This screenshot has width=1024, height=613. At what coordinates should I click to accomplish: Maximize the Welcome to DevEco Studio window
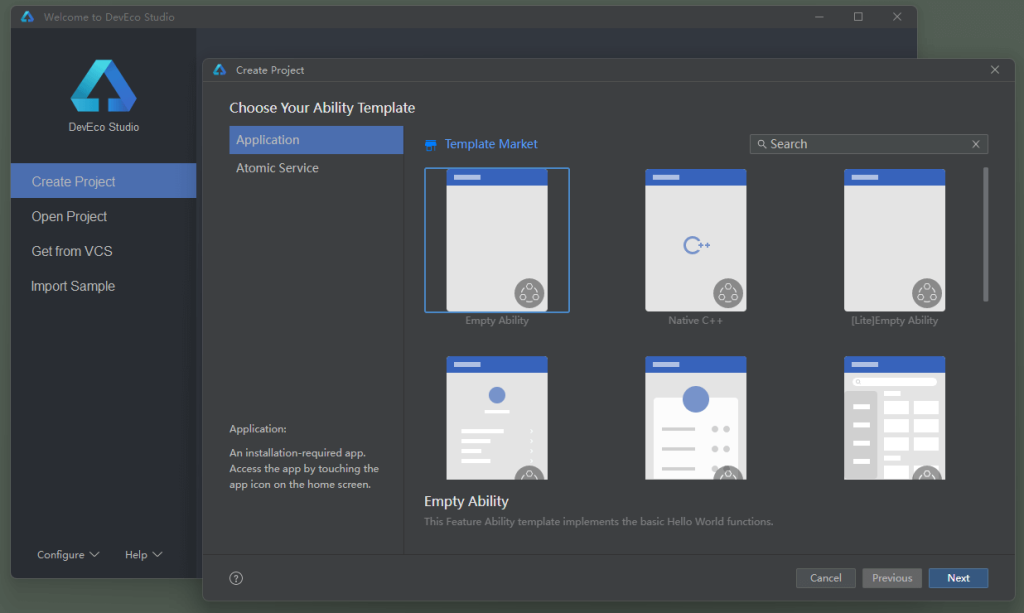click(858, 16)
